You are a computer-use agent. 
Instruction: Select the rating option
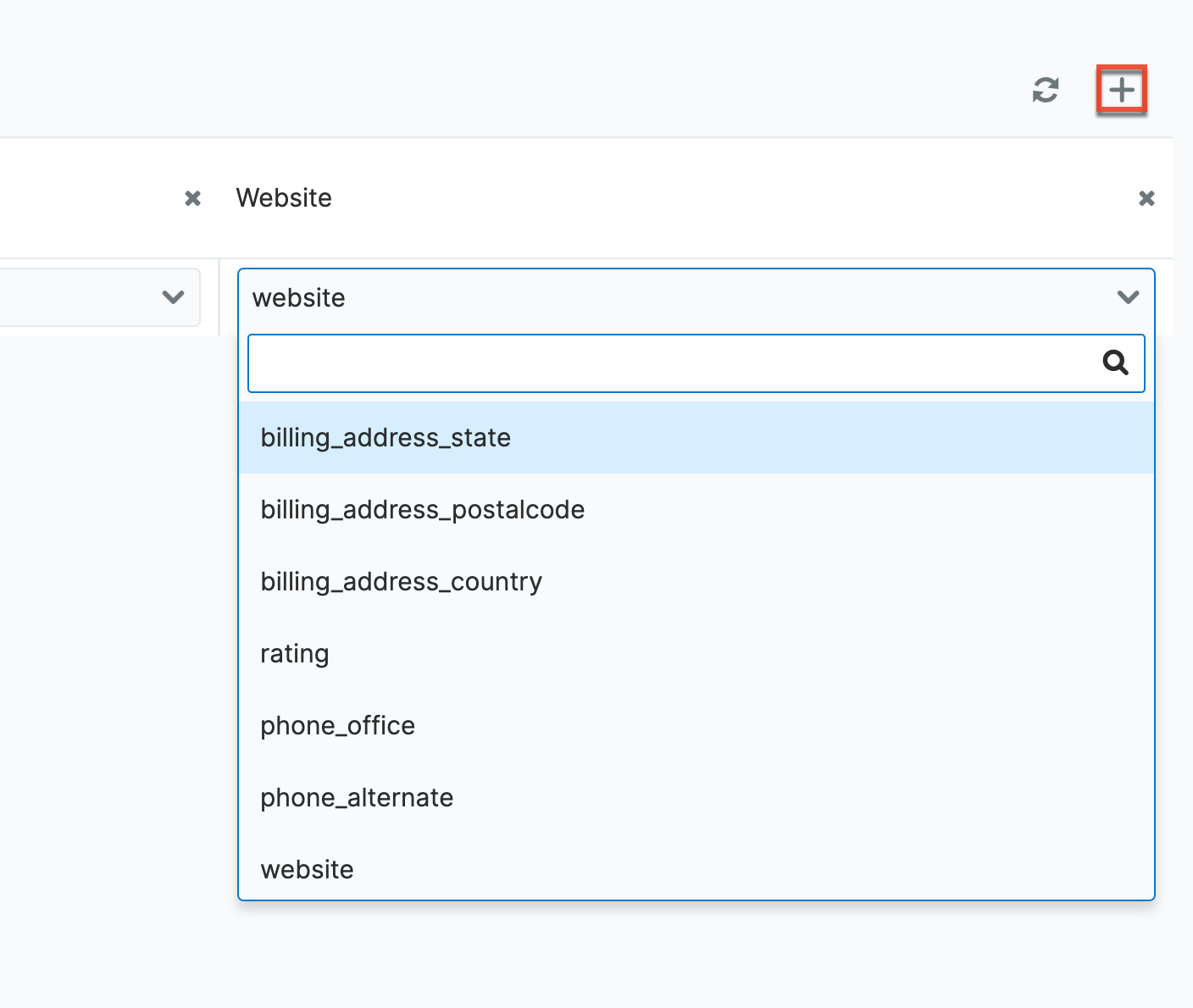point(295,654)
